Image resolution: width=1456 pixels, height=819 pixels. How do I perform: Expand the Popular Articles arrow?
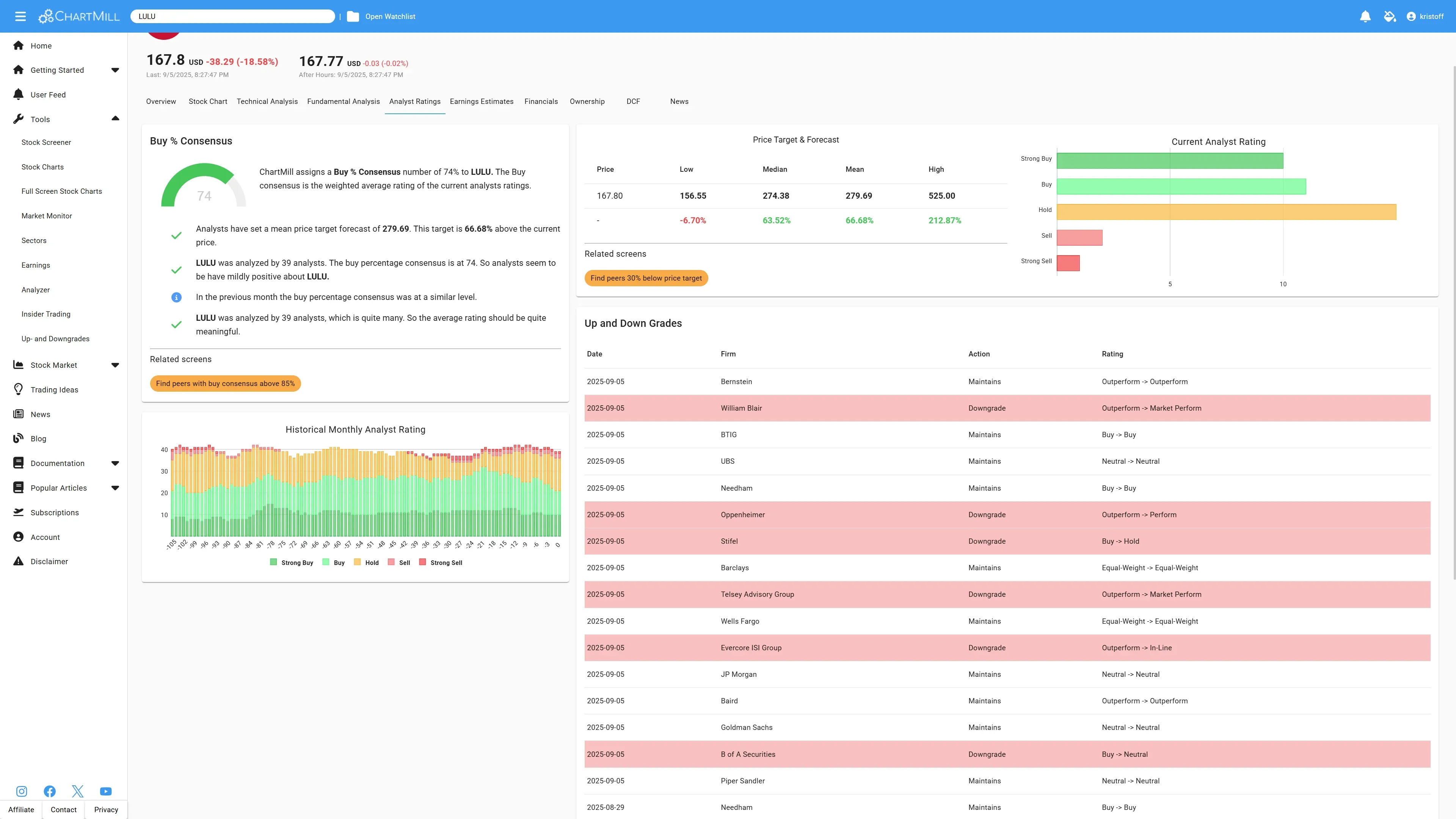tap(115, 488)
